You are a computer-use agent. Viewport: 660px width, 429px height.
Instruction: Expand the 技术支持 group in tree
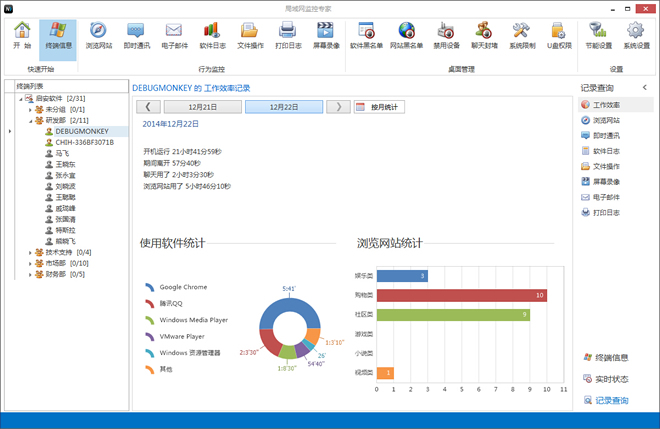click(x=30, y=252)
